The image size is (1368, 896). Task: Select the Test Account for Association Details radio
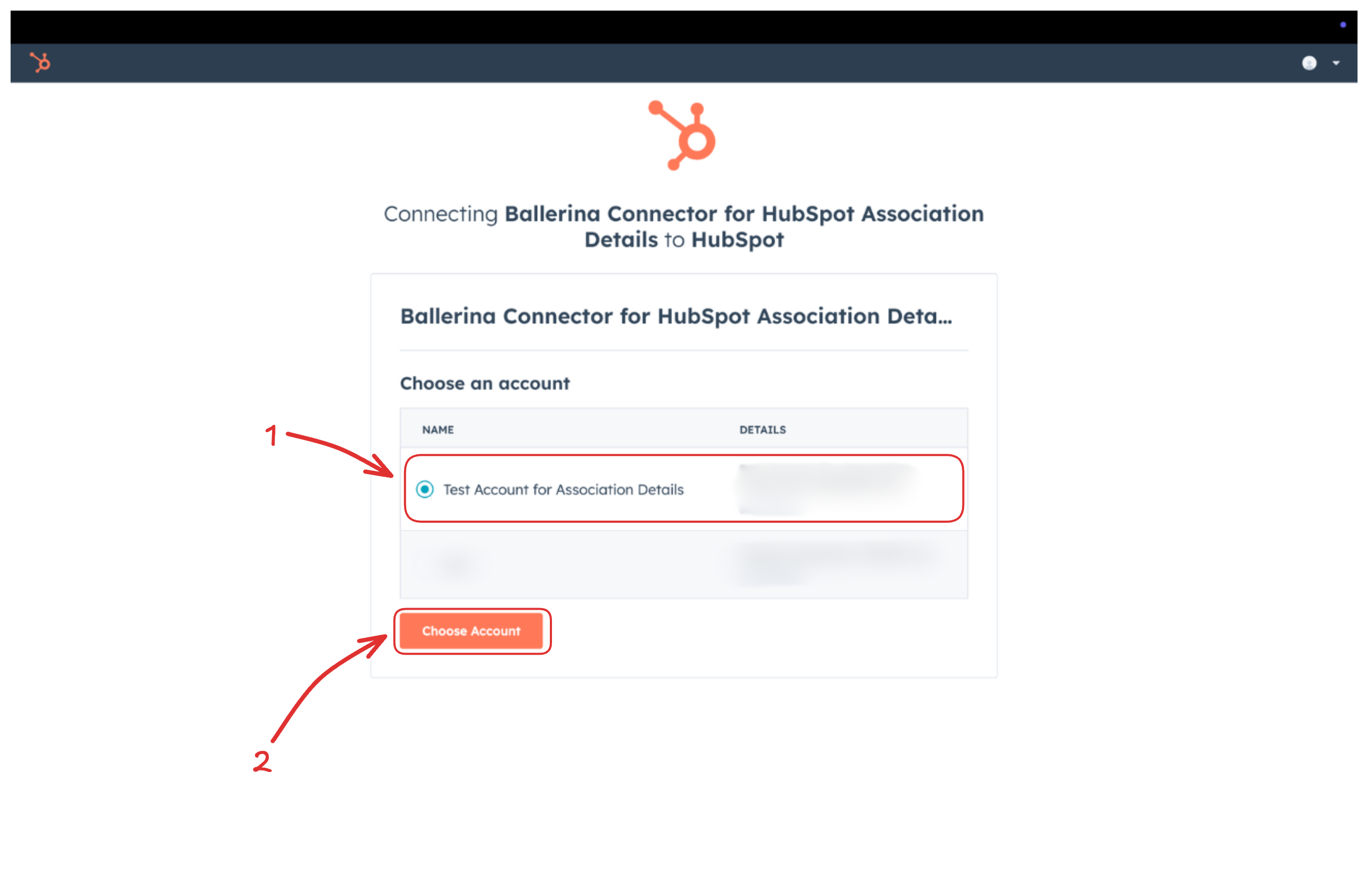click(x=425, y=489)
